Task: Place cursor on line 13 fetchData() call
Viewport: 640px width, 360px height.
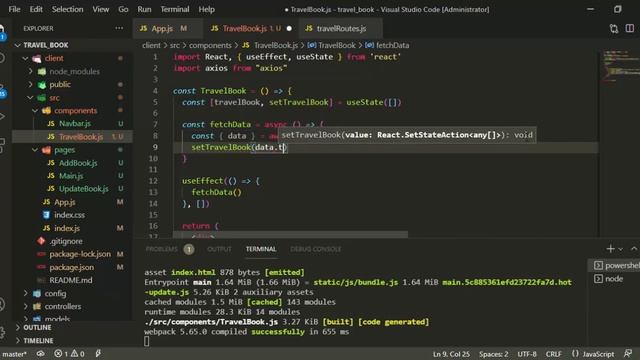Action: pos(217,192)
